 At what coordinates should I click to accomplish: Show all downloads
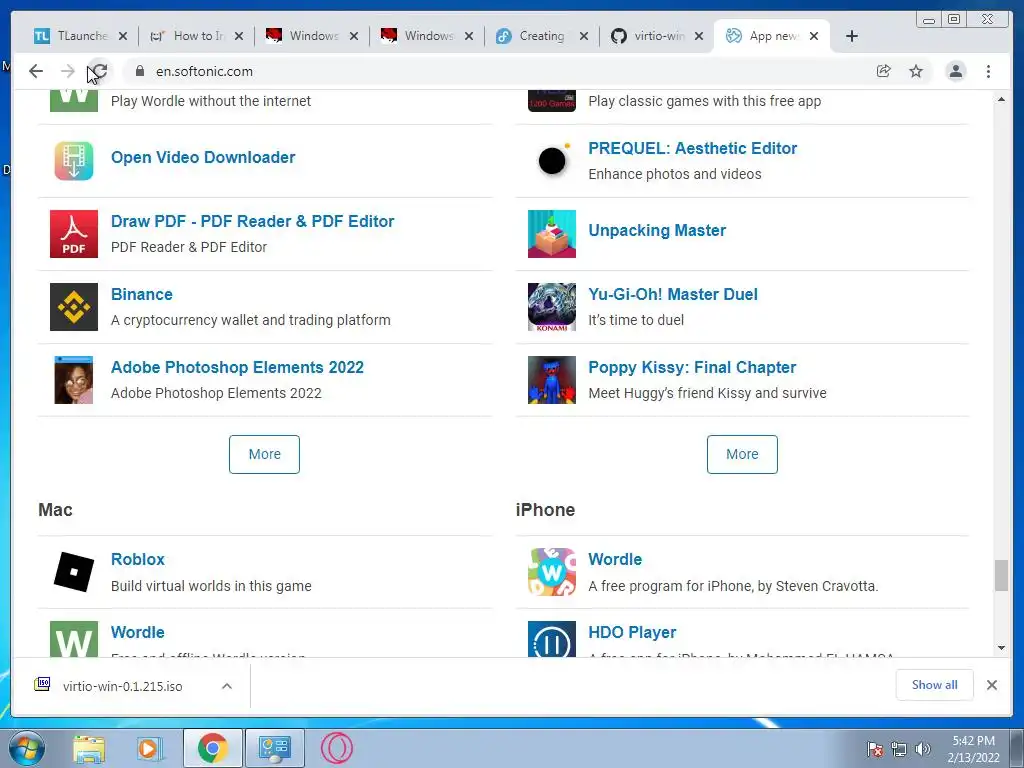(935, 685)
